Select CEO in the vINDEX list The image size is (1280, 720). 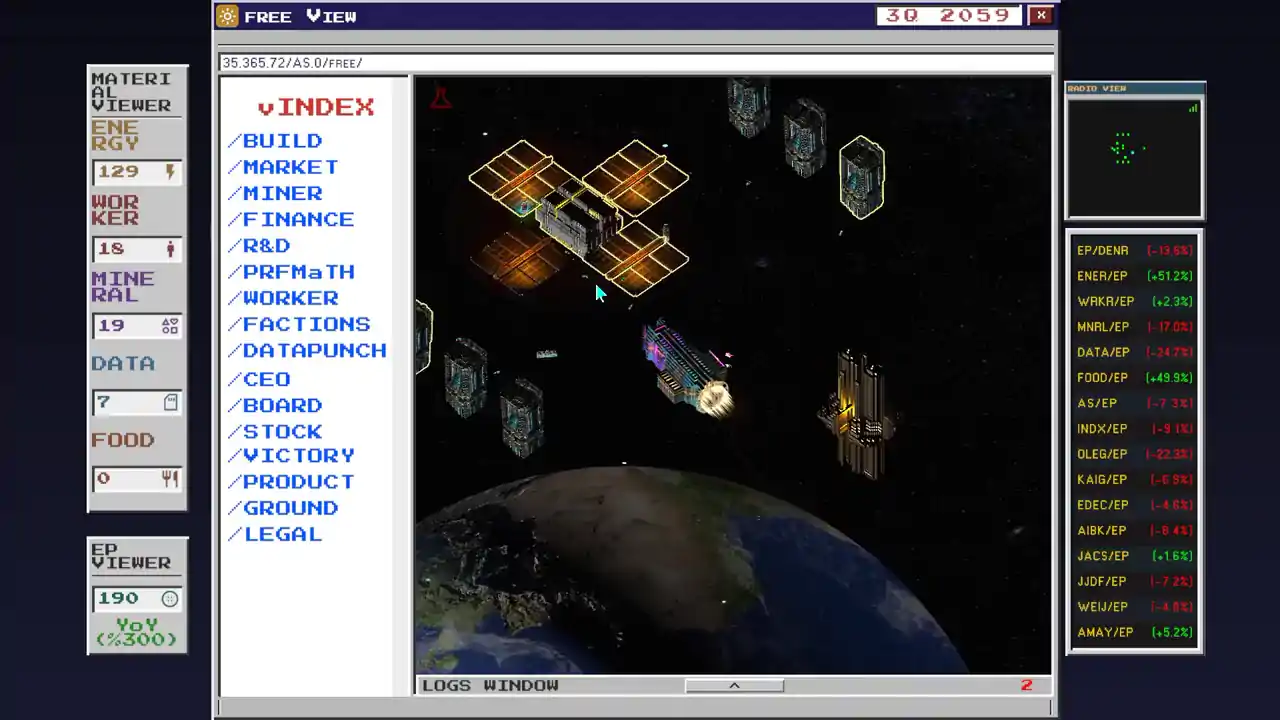259,379
